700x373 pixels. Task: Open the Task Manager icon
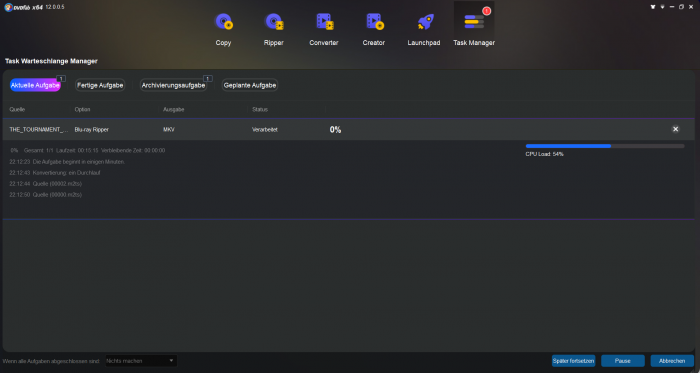point(474,22)
